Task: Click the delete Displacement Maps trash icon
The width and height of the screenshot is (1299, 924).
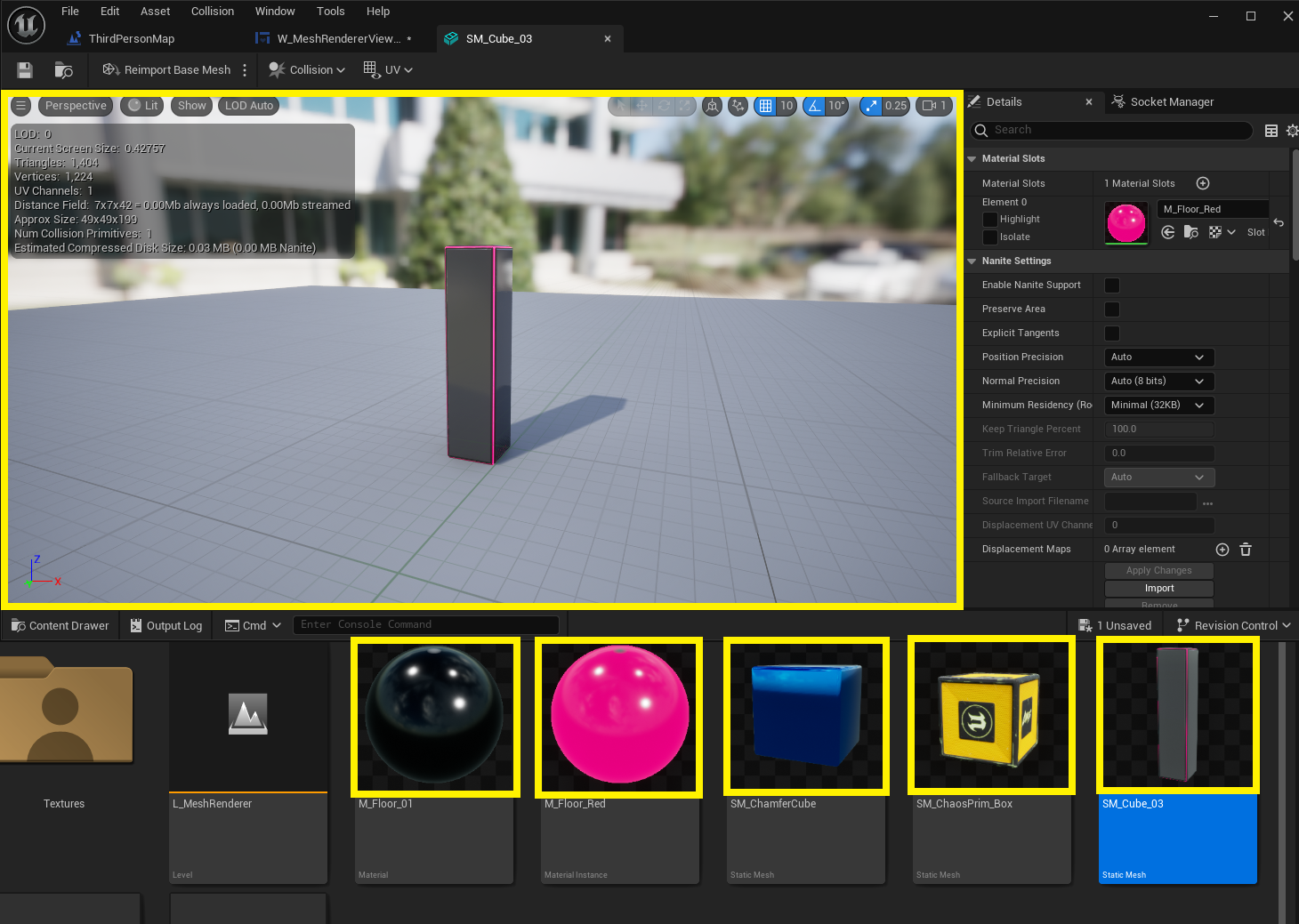Action: [x=1246, y=550]
